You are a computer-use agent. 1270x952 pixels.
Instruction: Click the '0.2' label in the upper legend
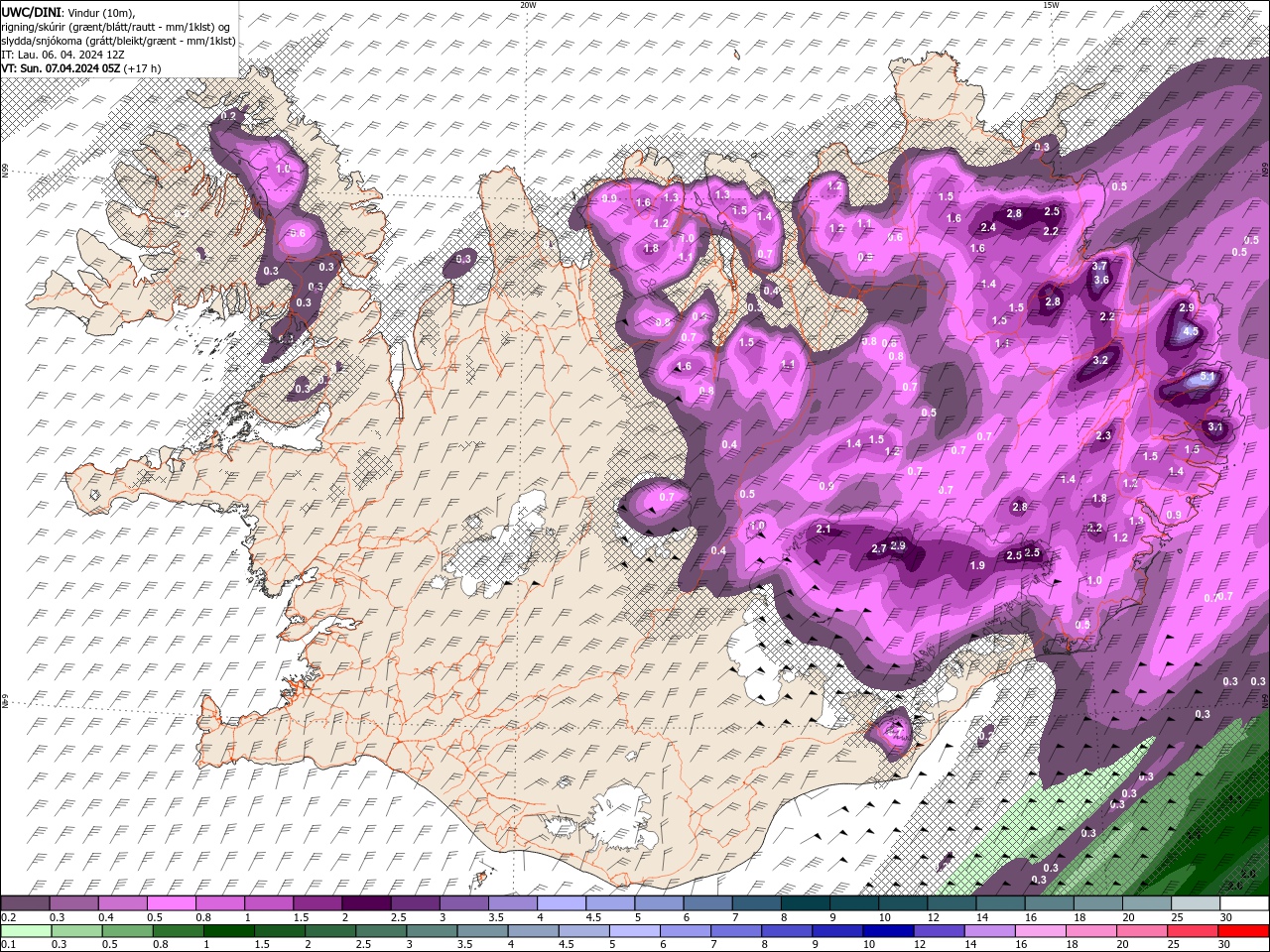(x=9, y=917)
